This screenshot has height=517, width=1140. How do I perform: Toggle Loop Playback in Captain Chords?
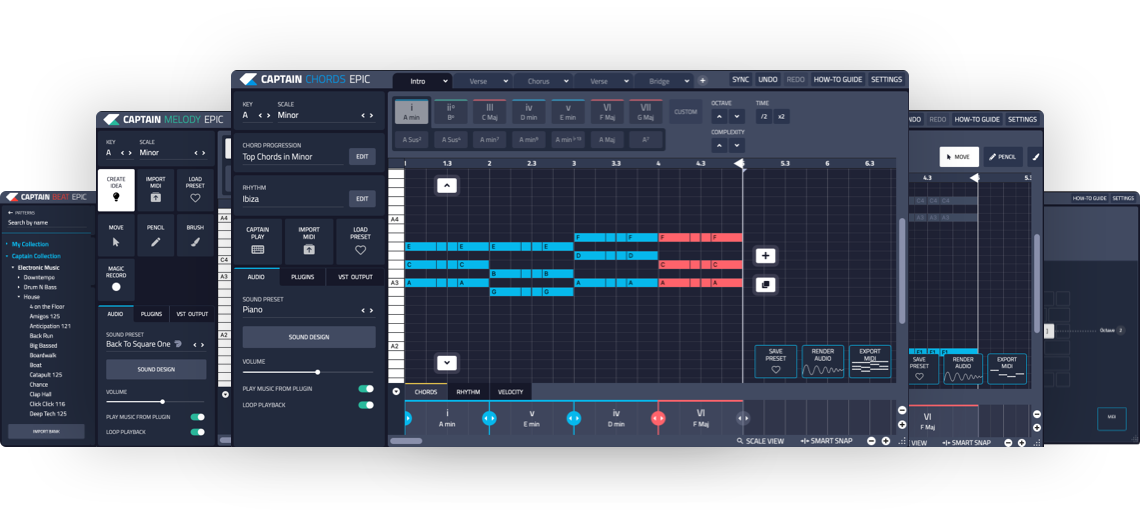coord(366,405)
